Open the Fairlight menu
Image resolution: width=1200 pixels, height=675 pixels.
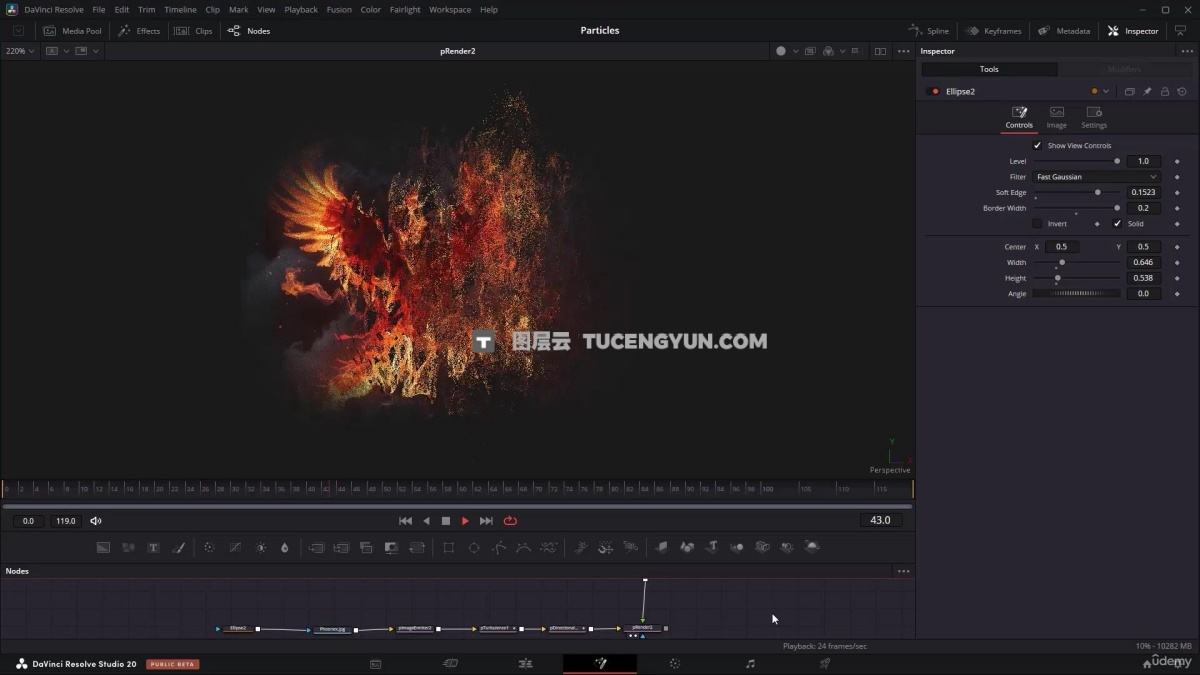[405, 10]
